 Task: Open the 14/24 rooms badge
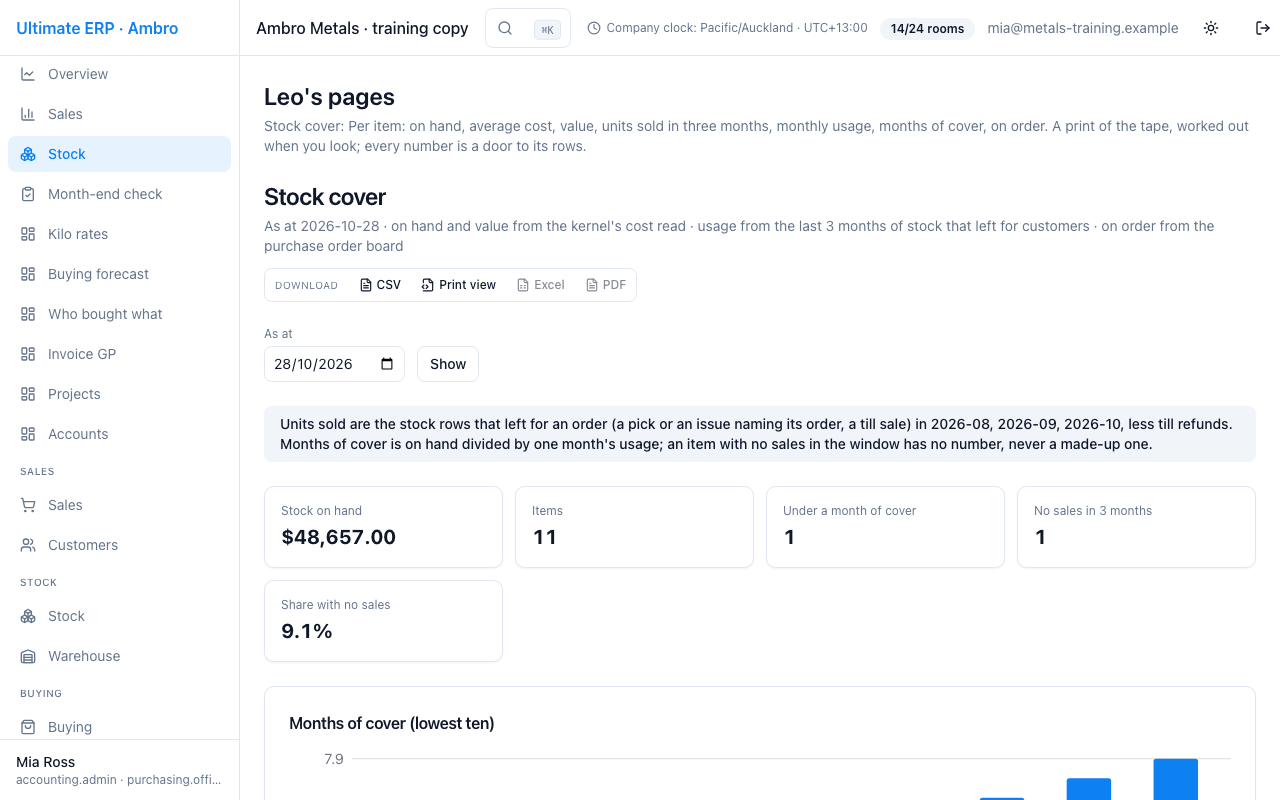click(x=927, y=29)
